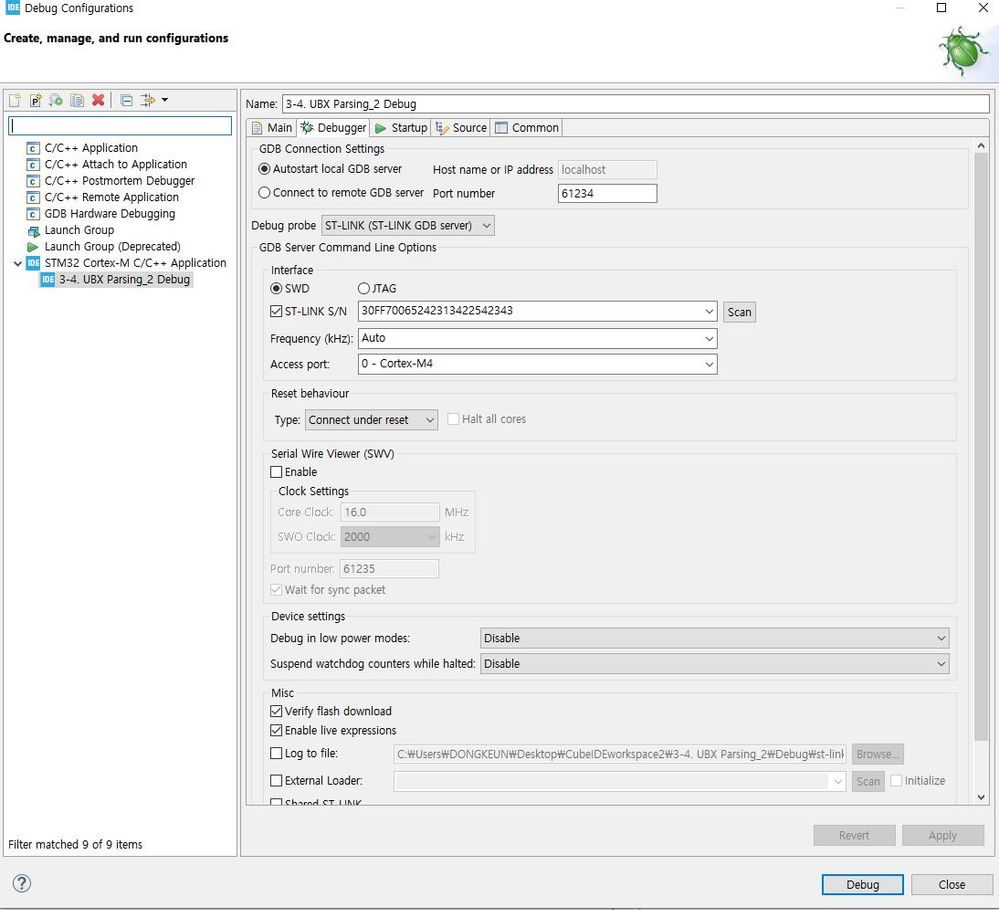The image size is (999, 910).
Task: Open the Reset behaviour Type dropdown
Action: click(371, 420)
